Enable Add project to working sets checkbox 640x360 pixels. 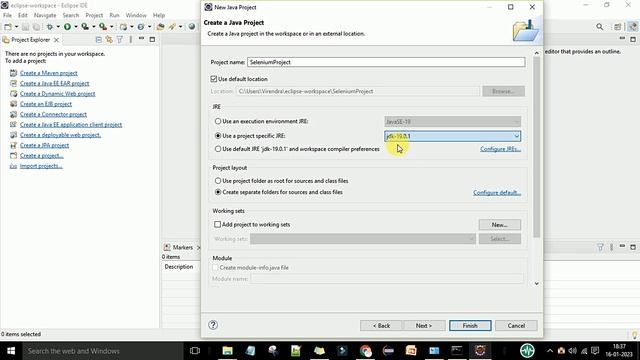(x=218, y=224)
